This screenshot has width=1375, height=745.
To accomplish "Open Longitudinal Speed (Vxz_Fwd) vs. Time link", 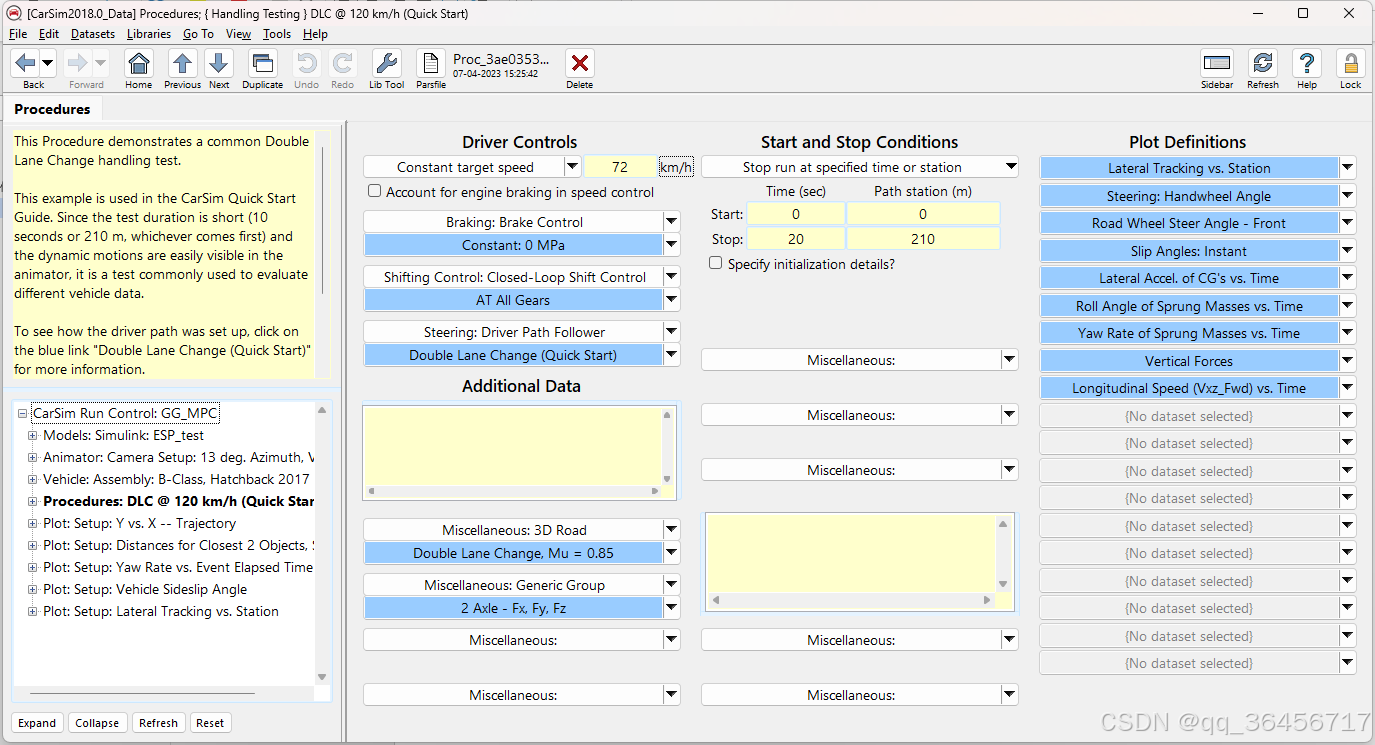I will (x=1189, y=388).
